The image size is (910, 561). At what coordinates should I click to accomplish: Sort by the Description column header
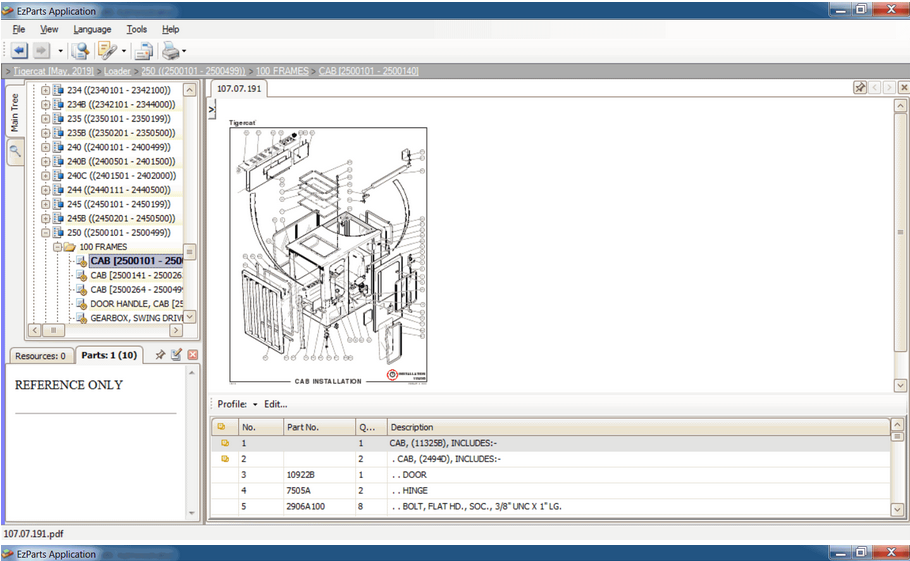click(x=638, y=427)
